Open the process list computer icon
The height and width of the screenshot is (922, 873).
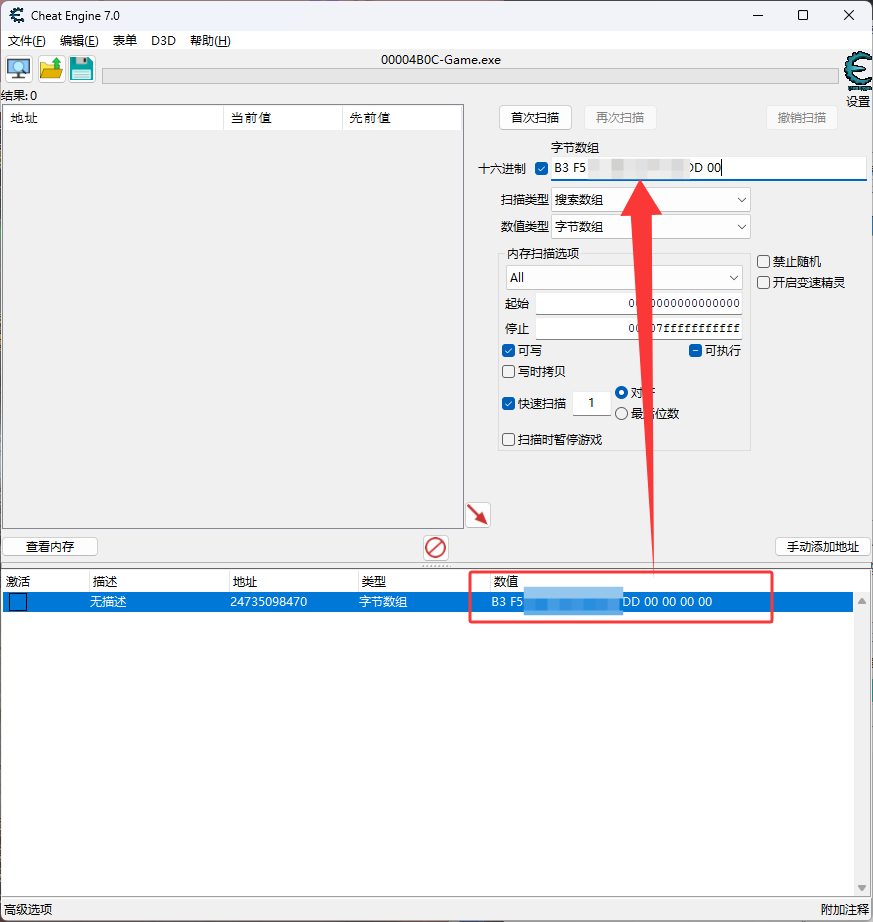(19, 69)
